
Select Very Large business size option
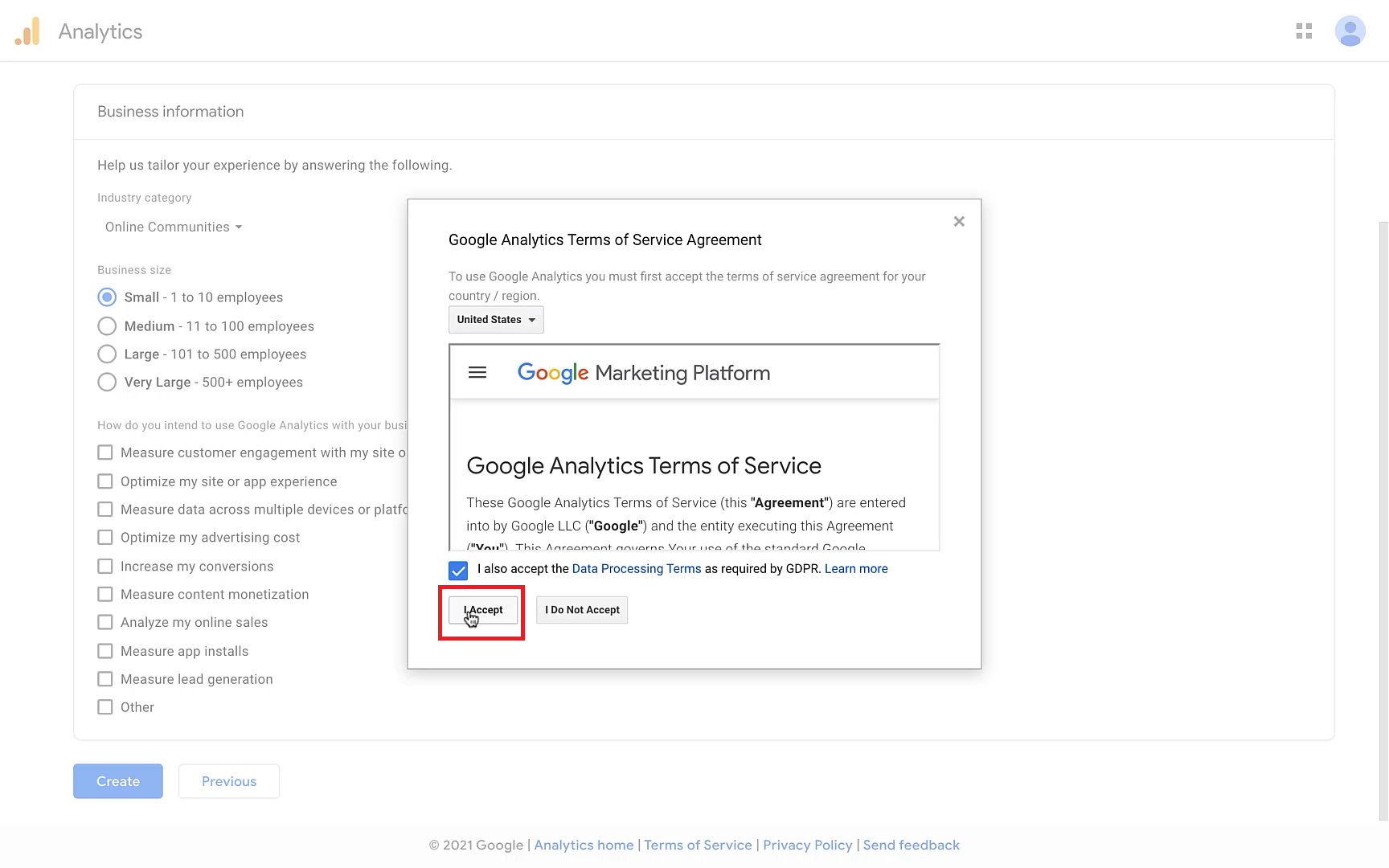tap(107, 383)
